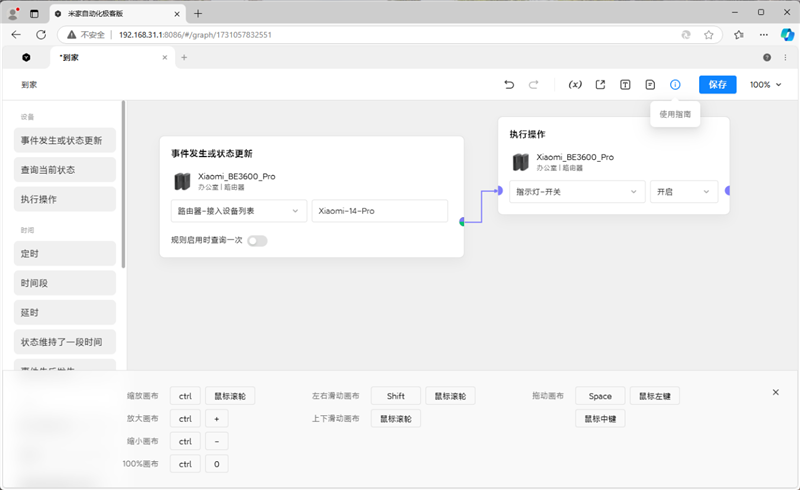Close the shortcut guide panel
800x490 pixels.
(x=776, y=392)
